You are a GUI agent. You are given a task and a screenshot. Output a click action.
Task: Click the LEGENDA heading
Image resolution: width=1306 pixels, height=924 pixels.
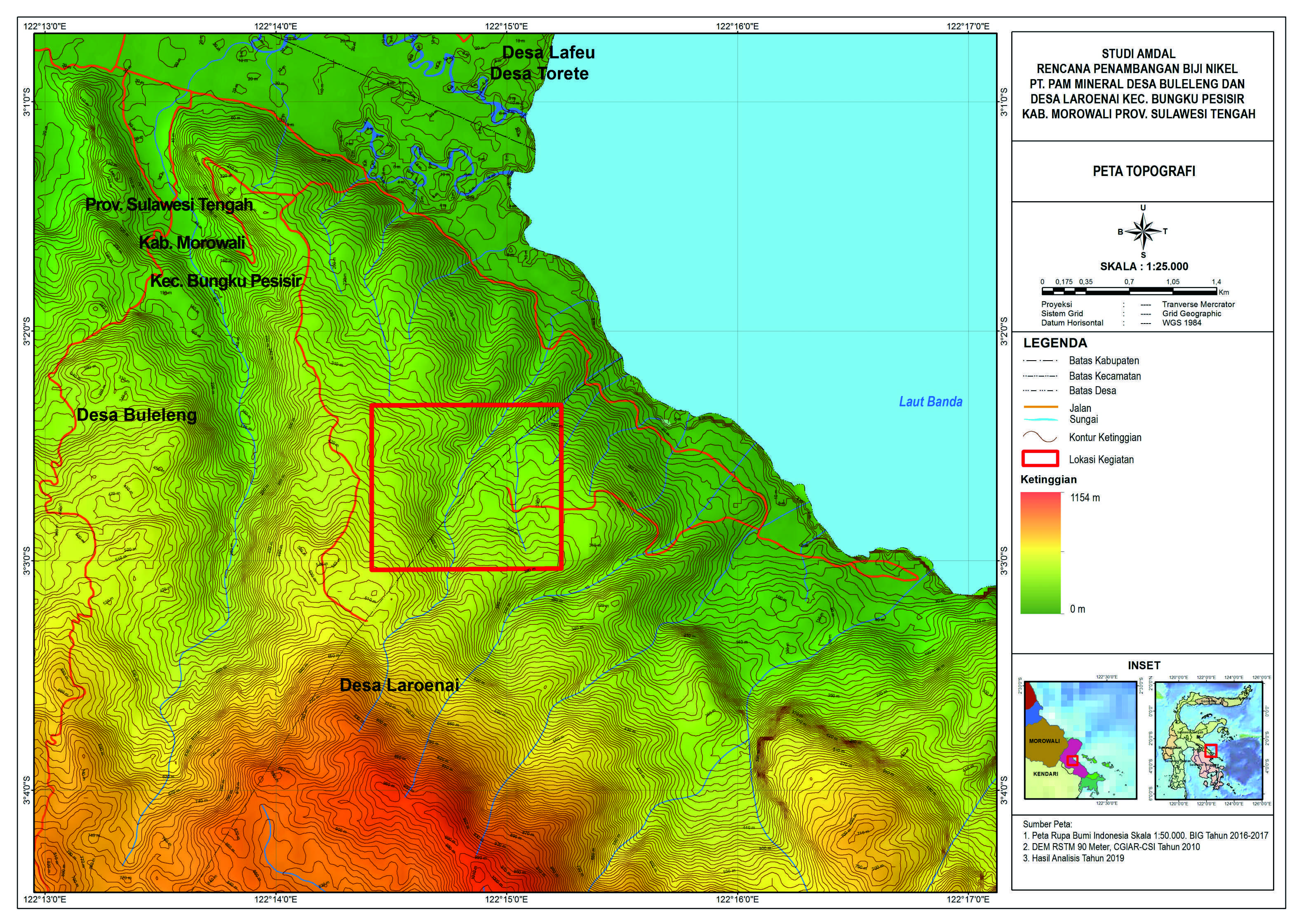pyautogui.click(x=1055, y=343)
